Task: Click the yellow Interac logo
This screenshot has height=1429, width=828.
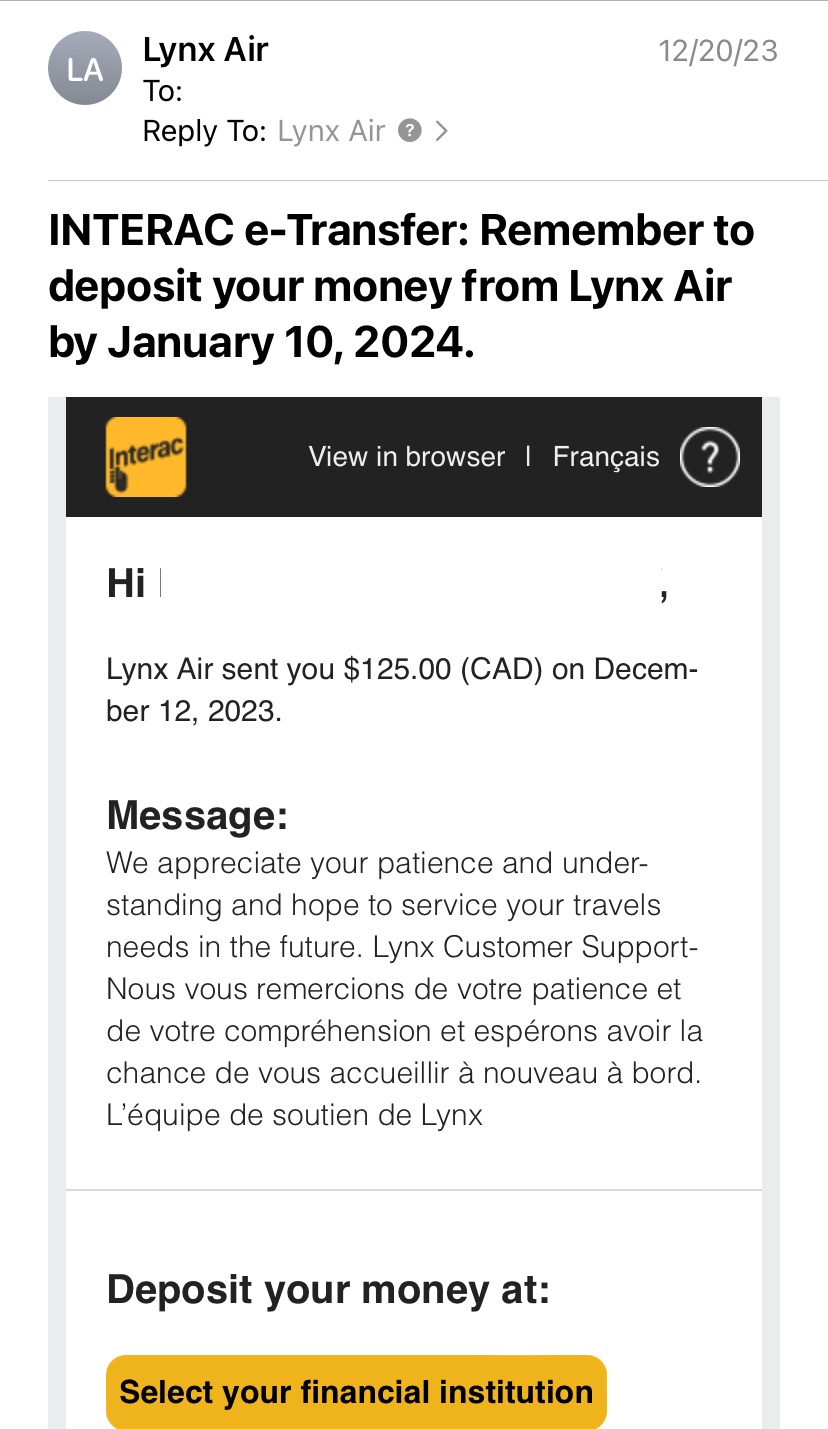Action: pyautogui.click(x=146, y=457)
